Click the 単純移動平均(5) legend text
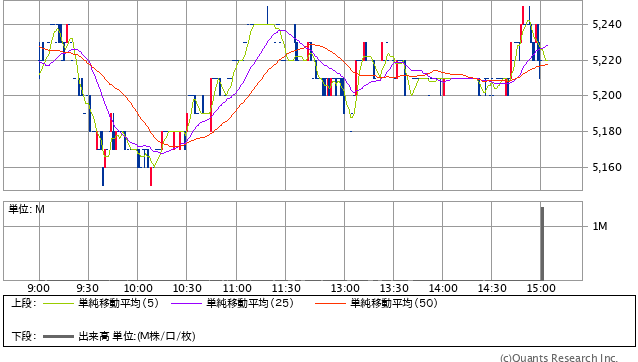 click(x=118, y=303)
